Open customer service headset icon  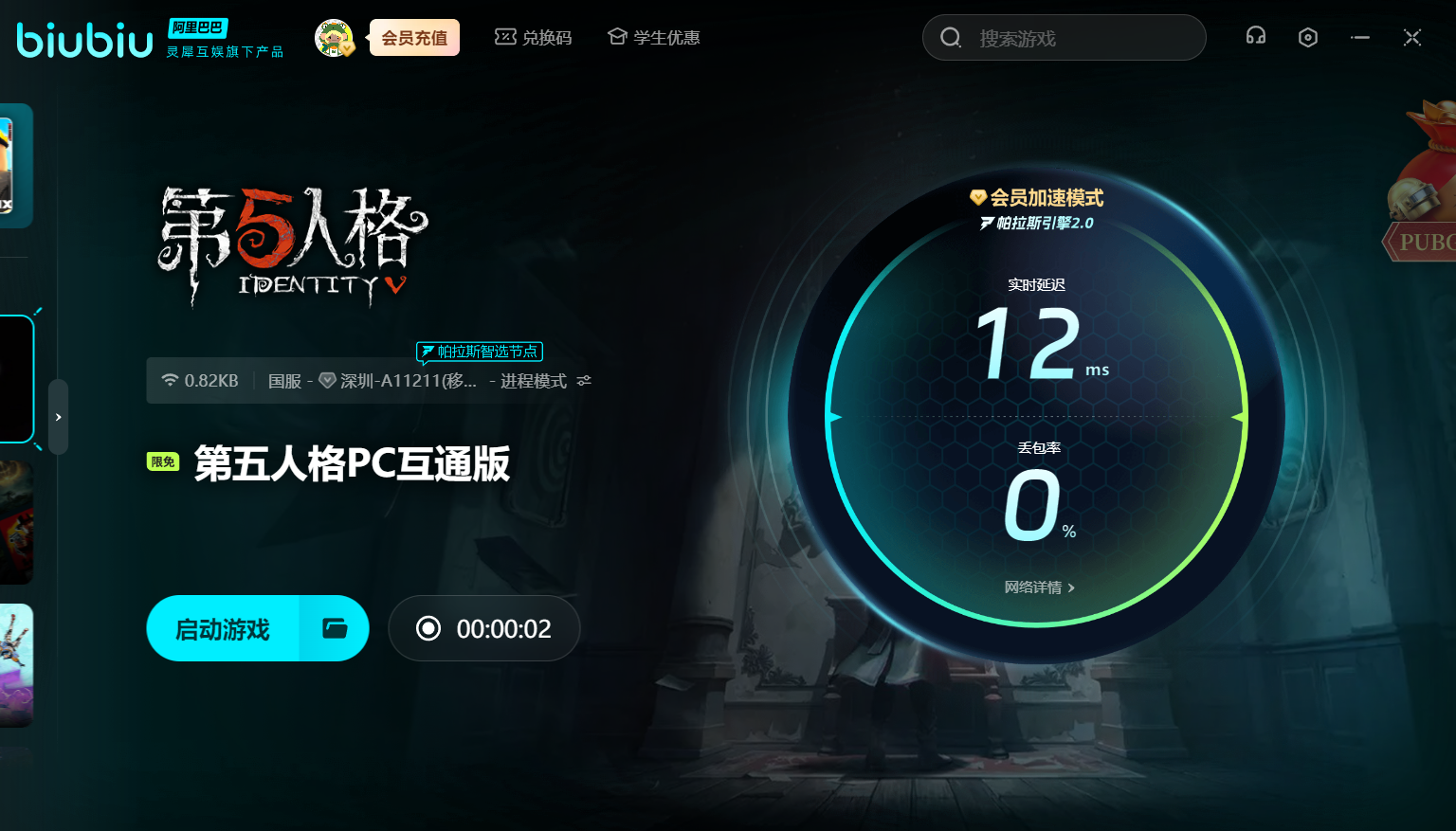coord(1256,37)
